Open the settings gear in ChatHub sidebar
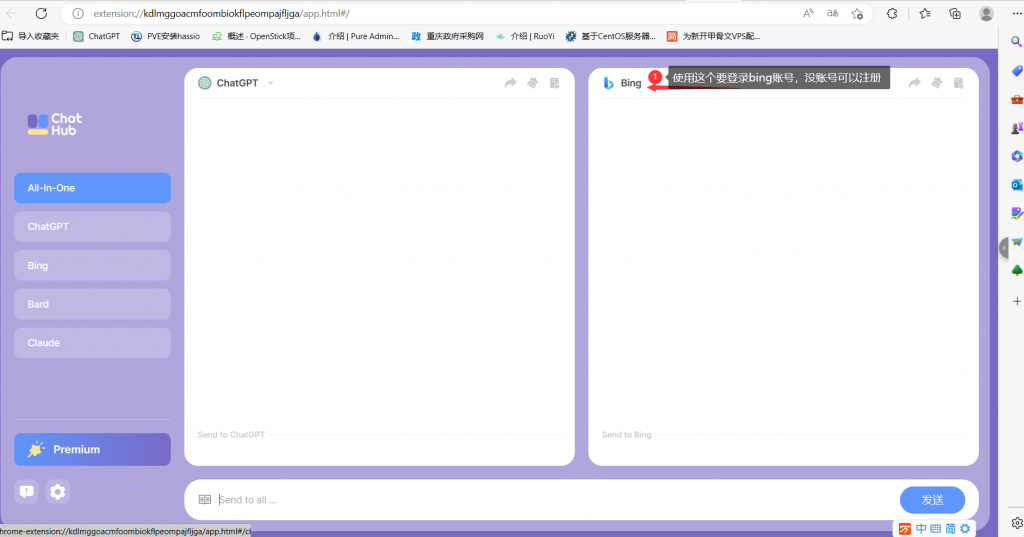The width and height of the screenshot is (1024, 537). (x=58, y=491)
